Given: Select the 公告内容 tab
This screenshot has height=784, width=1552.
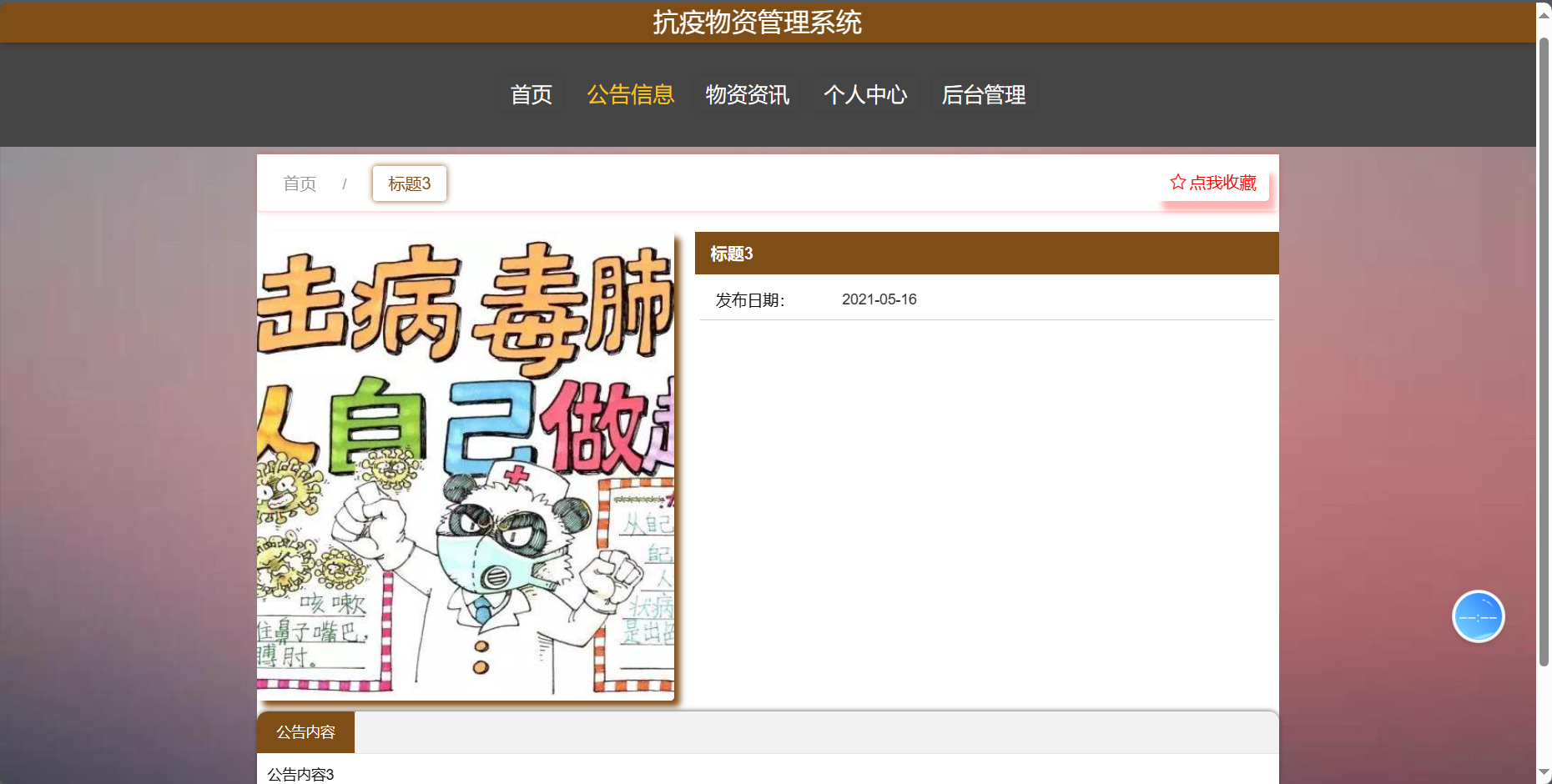Looking at the screenshot, I should click(x=305, y=732).
